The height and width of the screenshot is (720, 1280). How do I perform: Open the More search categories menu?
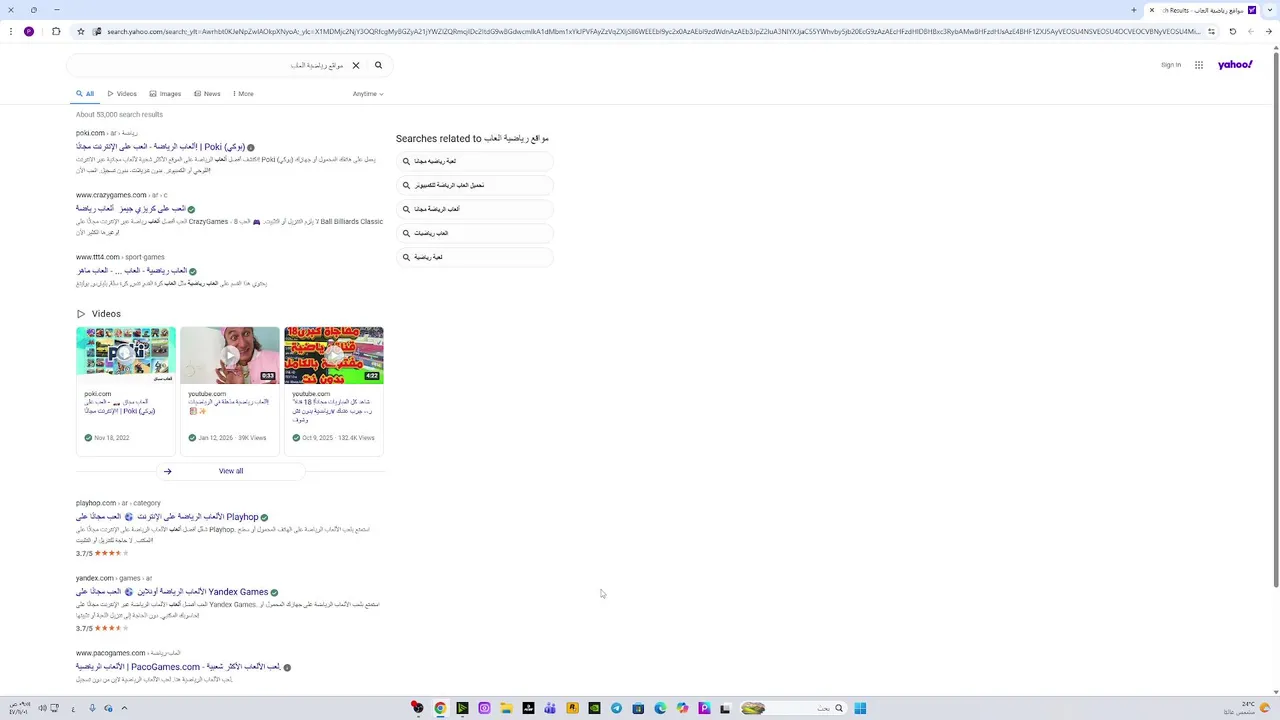[x=243, y=94]
